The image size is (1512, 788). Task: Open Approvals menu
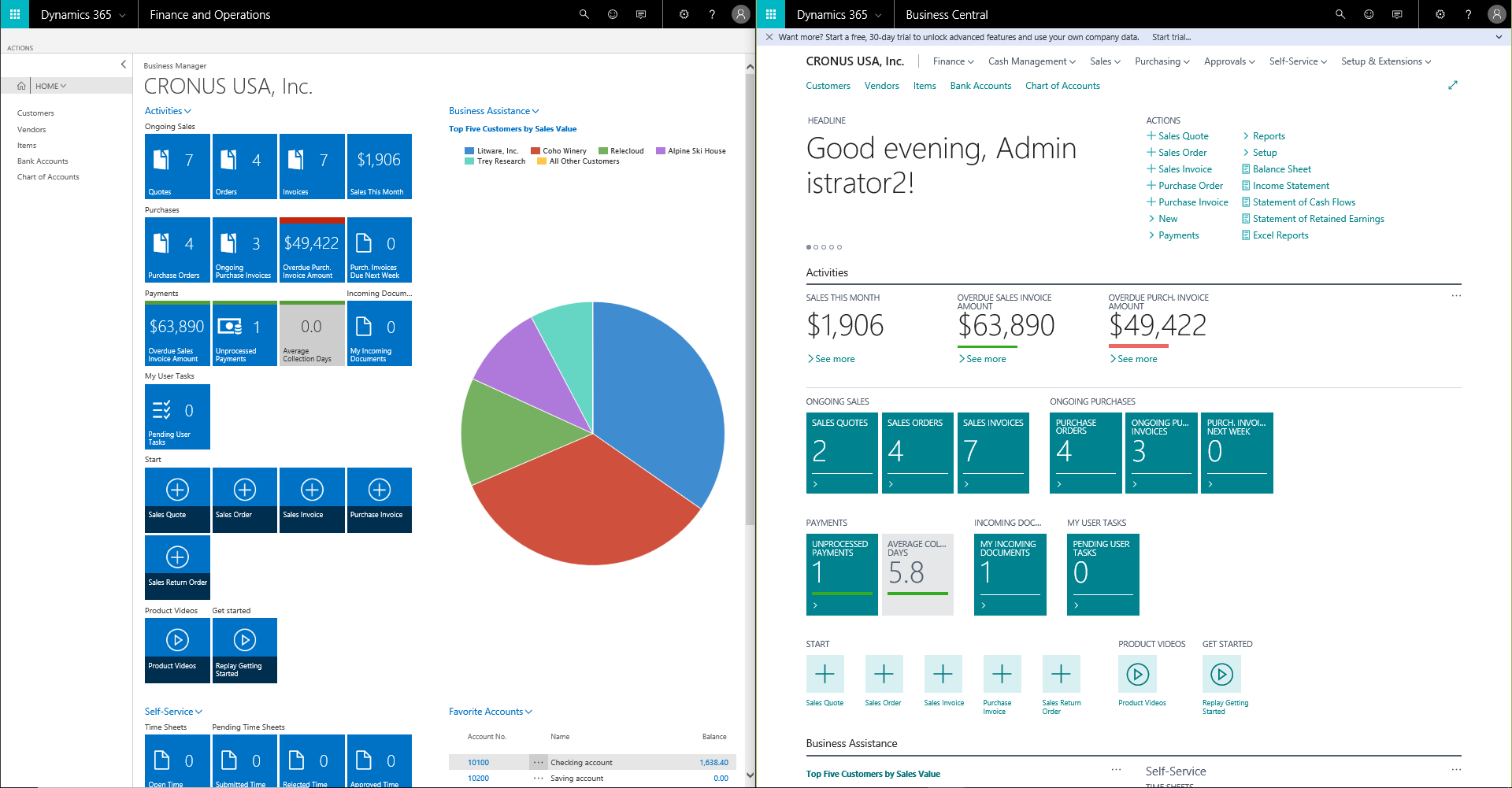click(1229, 61)
